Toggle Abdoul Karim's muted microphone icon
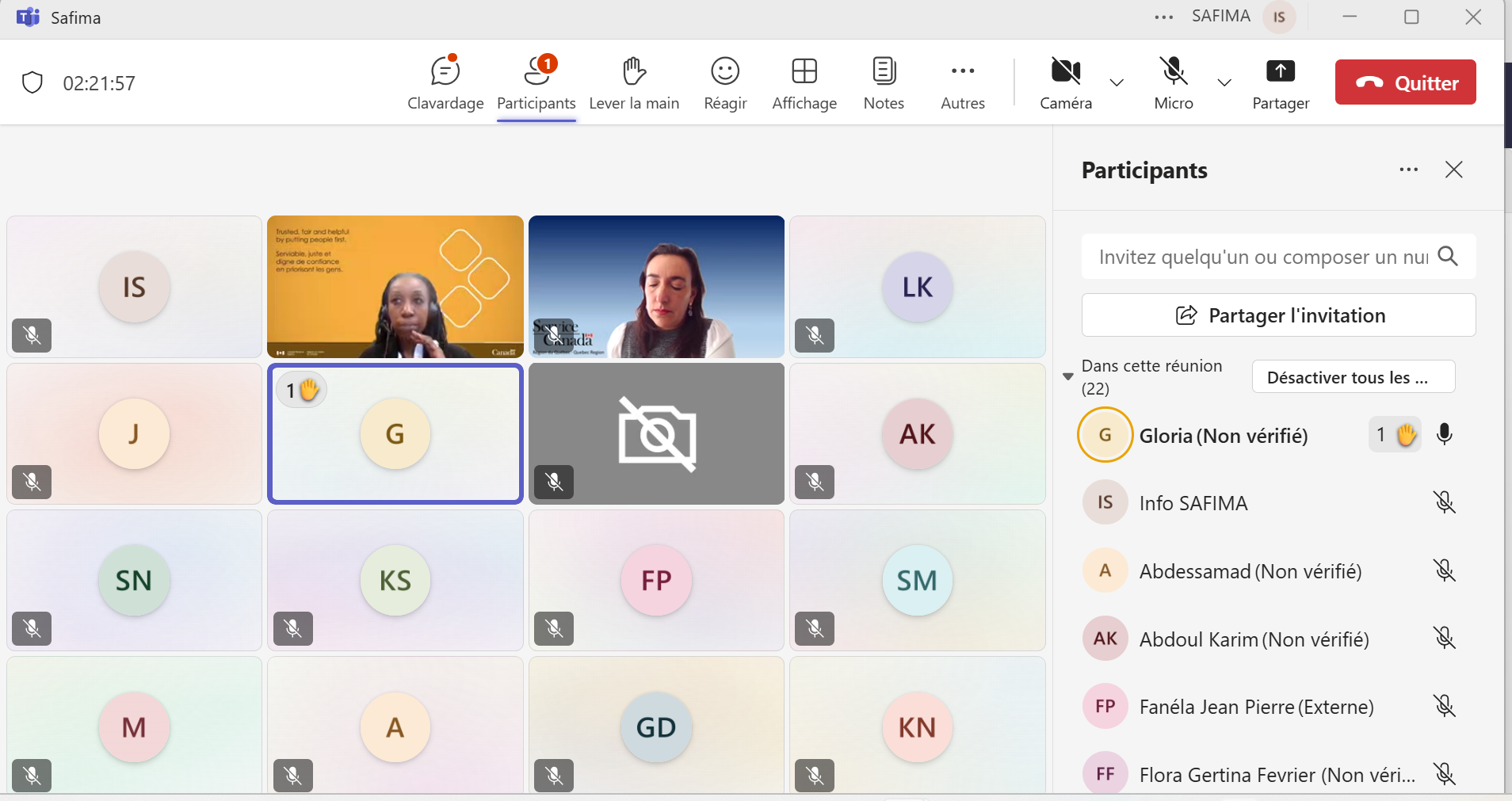Screen dimensions: 1512x801 (1445, 638)
